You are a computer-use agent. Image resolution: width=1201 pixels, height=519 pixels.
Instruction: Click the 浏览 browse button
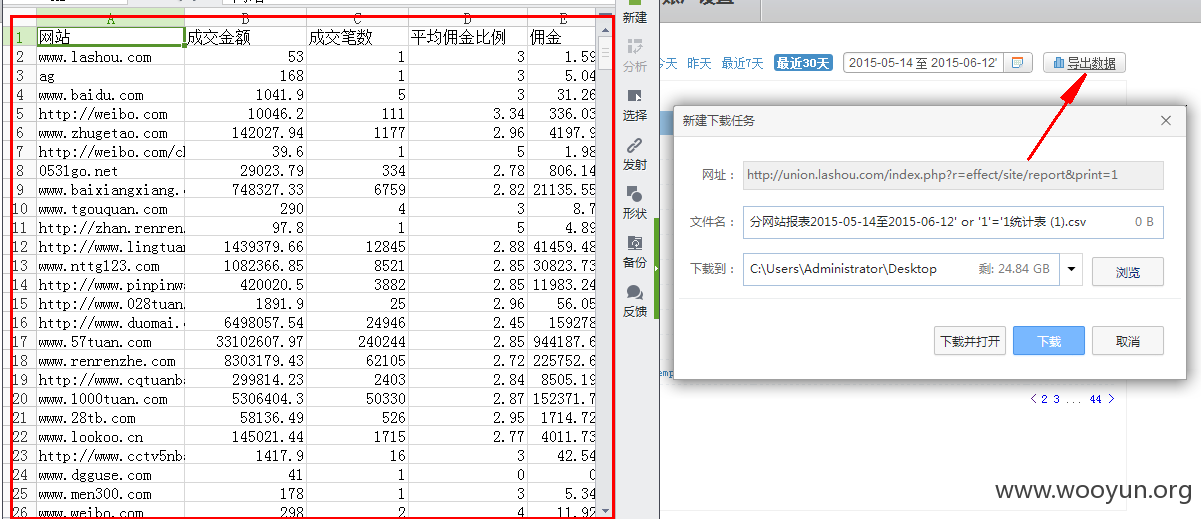pos(1128,271)
